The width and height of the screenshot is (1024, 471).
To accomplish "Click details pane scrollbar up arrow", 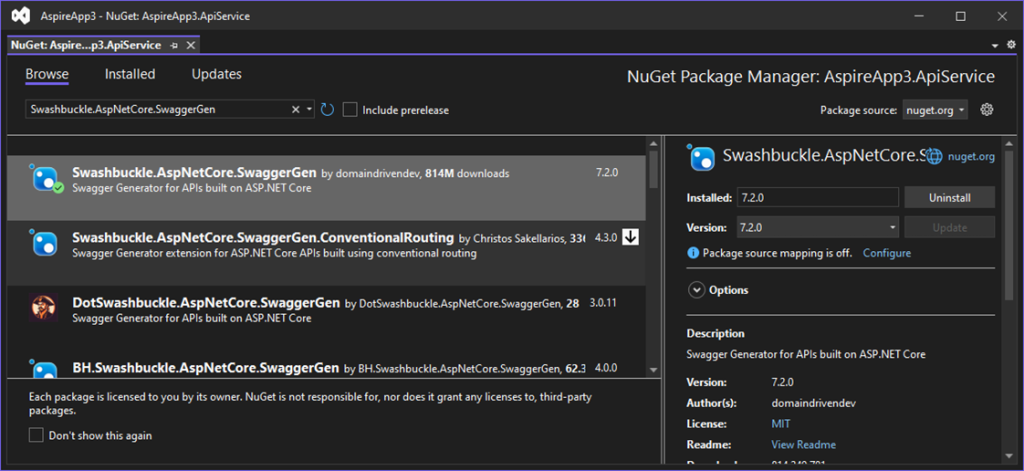I will (x=1010, y=142).
